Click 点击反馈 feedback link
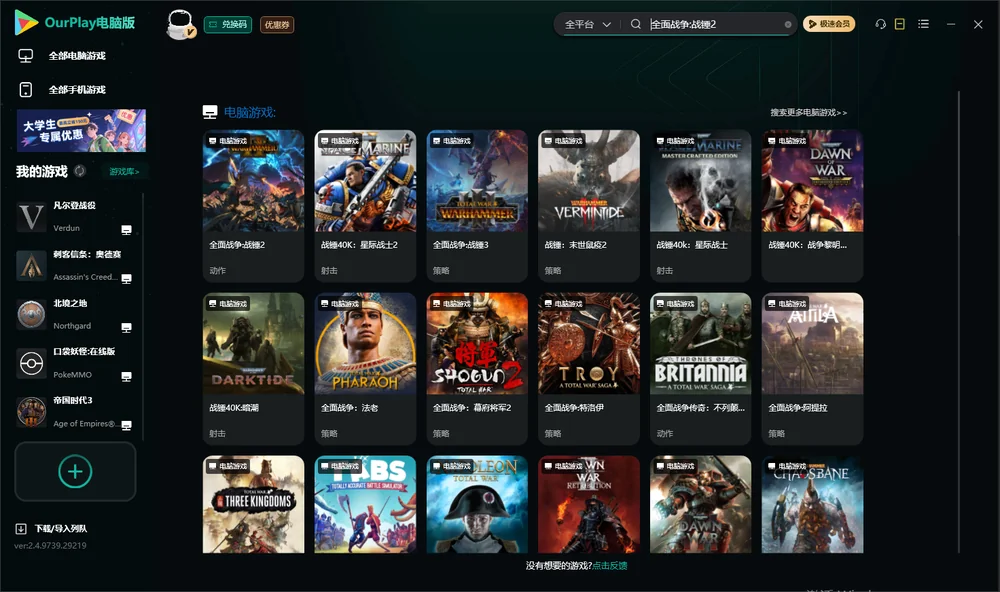The width and height of the screenshot is (1000, 592). coord(610,565)
